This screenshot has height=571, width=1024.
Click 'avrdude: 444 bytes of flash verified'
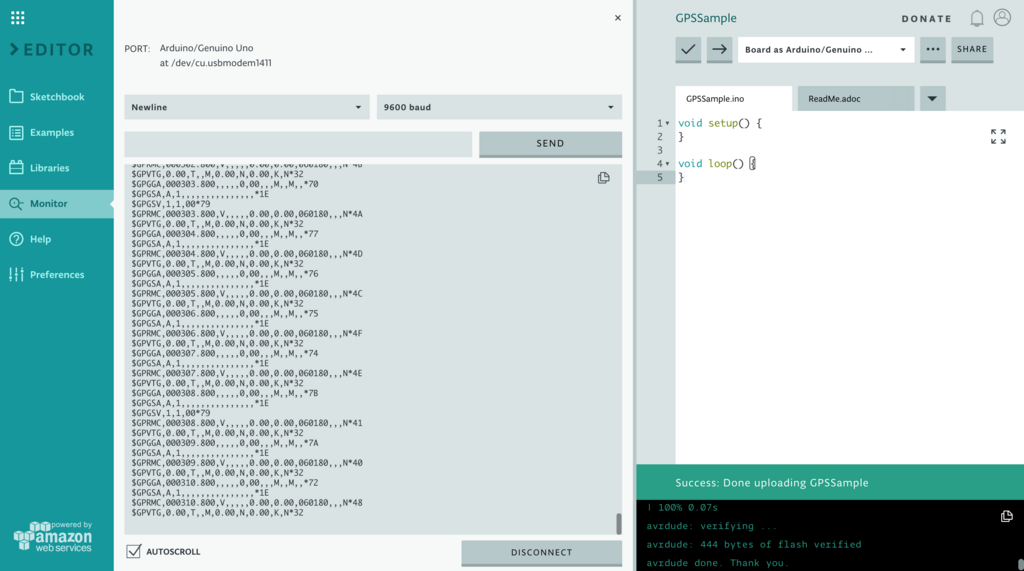click(x=754, y=544)
